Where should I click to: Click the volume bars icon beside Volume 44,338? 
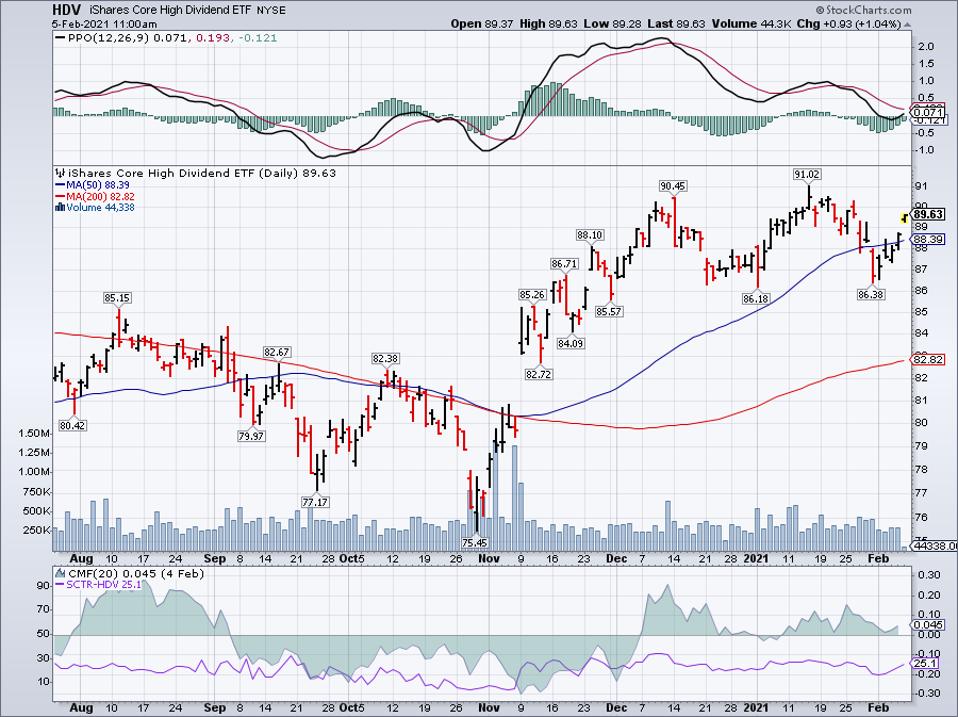tap(60, 208)
